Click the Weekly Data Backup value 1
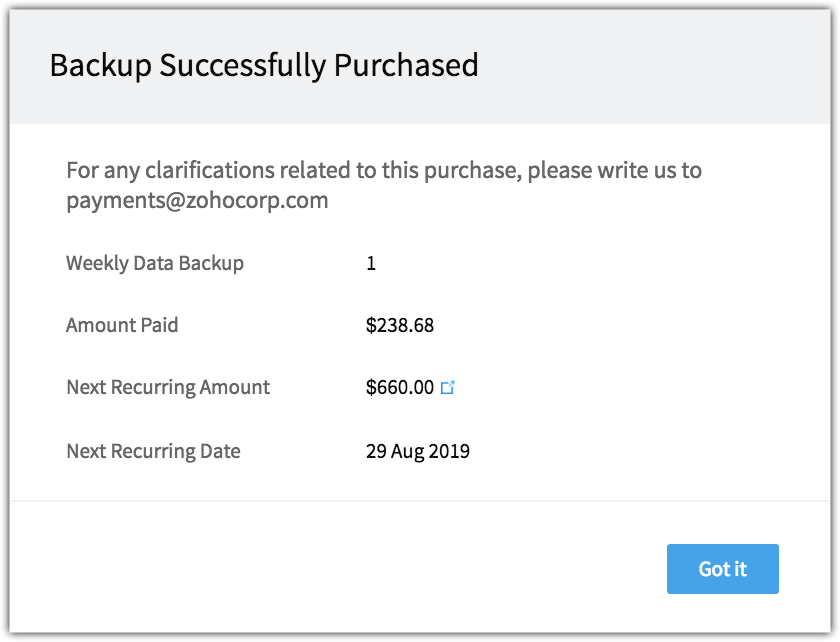The height and width of the screenshot is (642, 840). pyautogui.click(x=371, y=263)
